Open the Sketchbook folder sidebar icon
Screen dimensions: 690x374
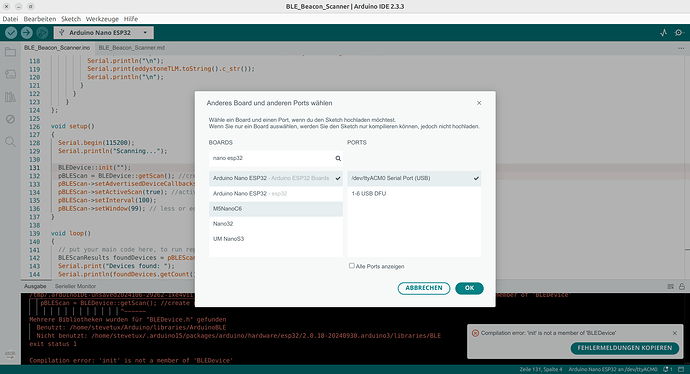click(x=10, y=52)
